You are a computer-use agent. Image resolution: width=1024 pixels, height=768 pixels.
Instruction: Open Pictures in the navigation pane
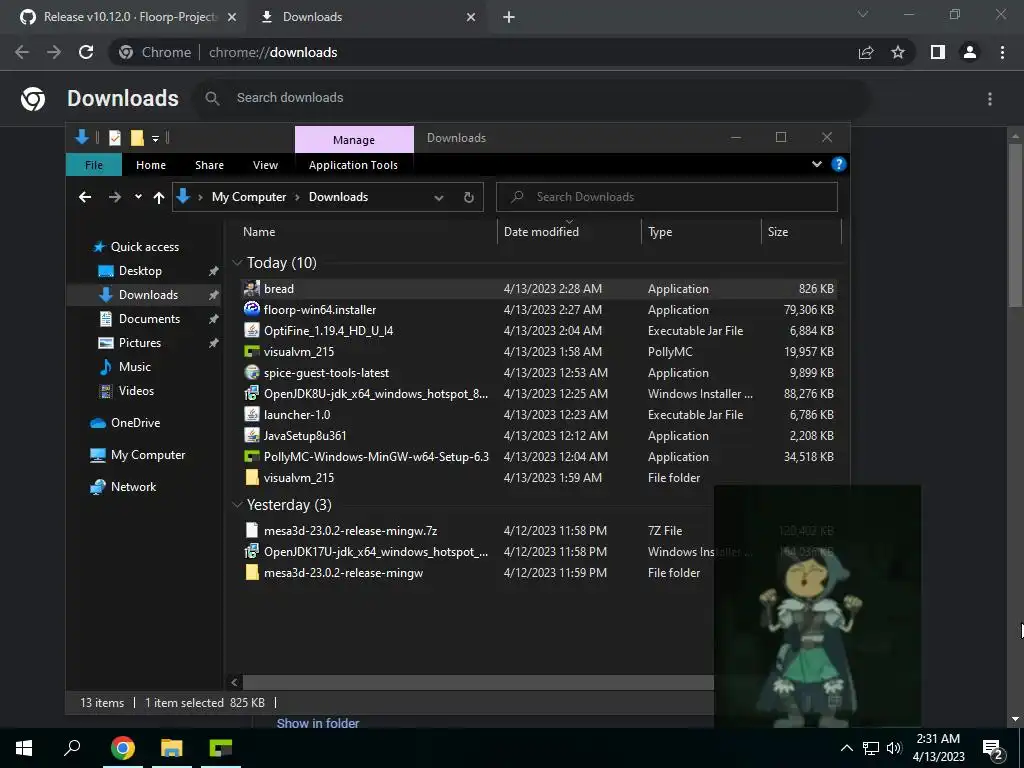click(x=139, y=343)
